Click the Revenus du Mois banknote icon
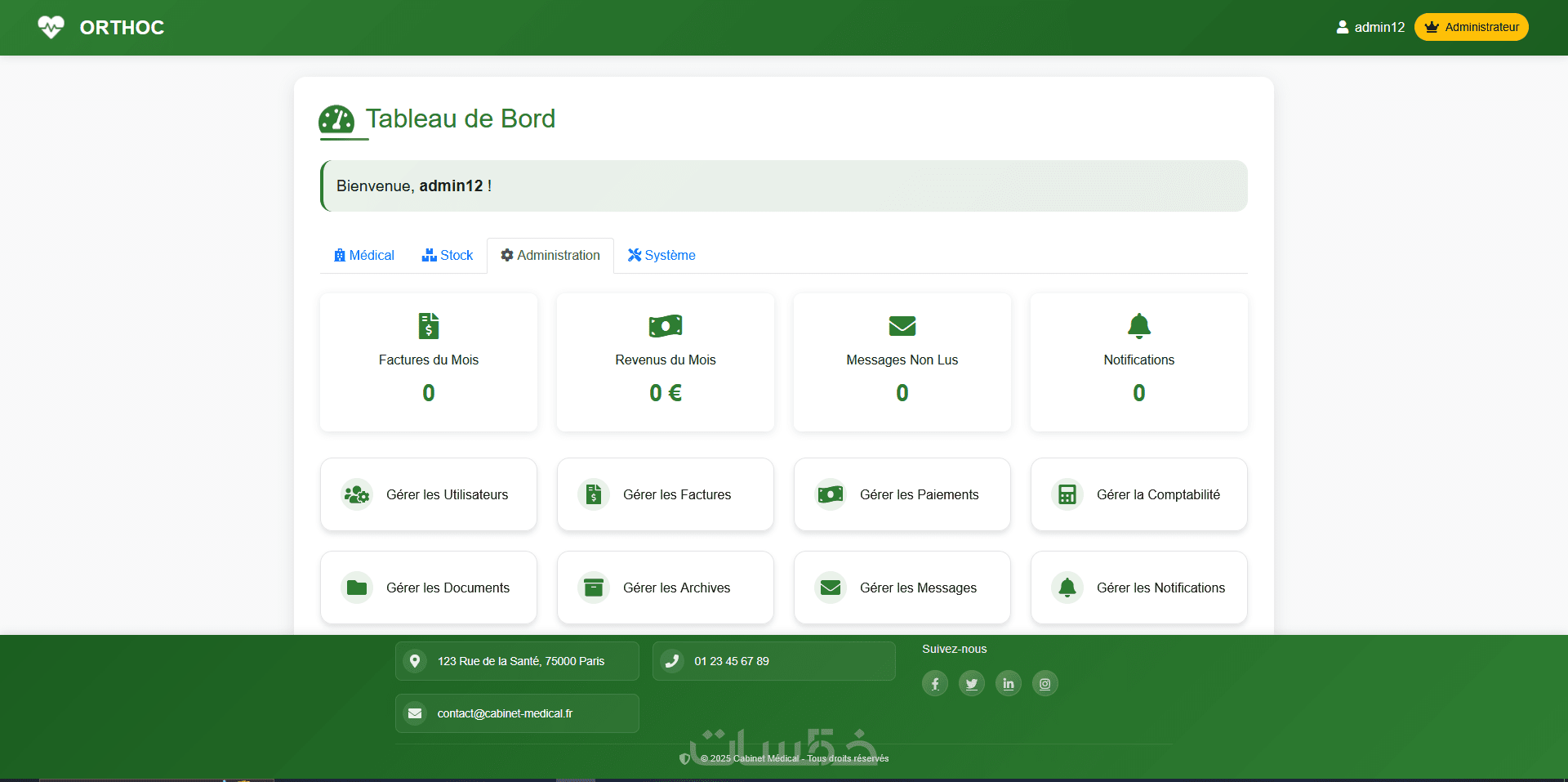The image size is (1568, 782). (666, 326)
